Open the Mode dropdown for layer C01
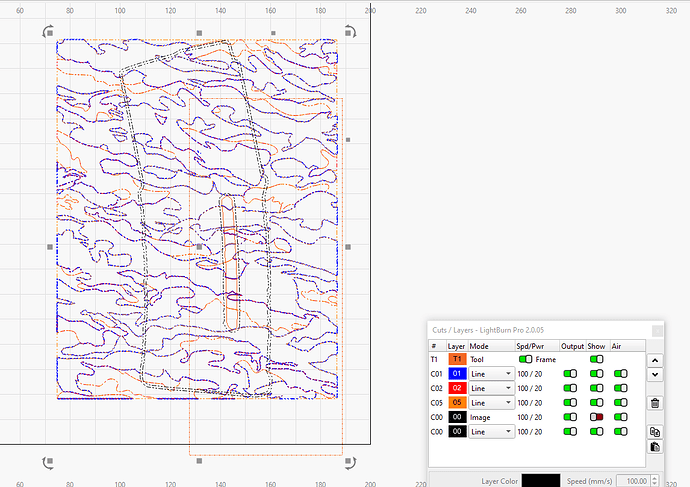This screenshot has height=487, width=690. (x=492, y=374)
